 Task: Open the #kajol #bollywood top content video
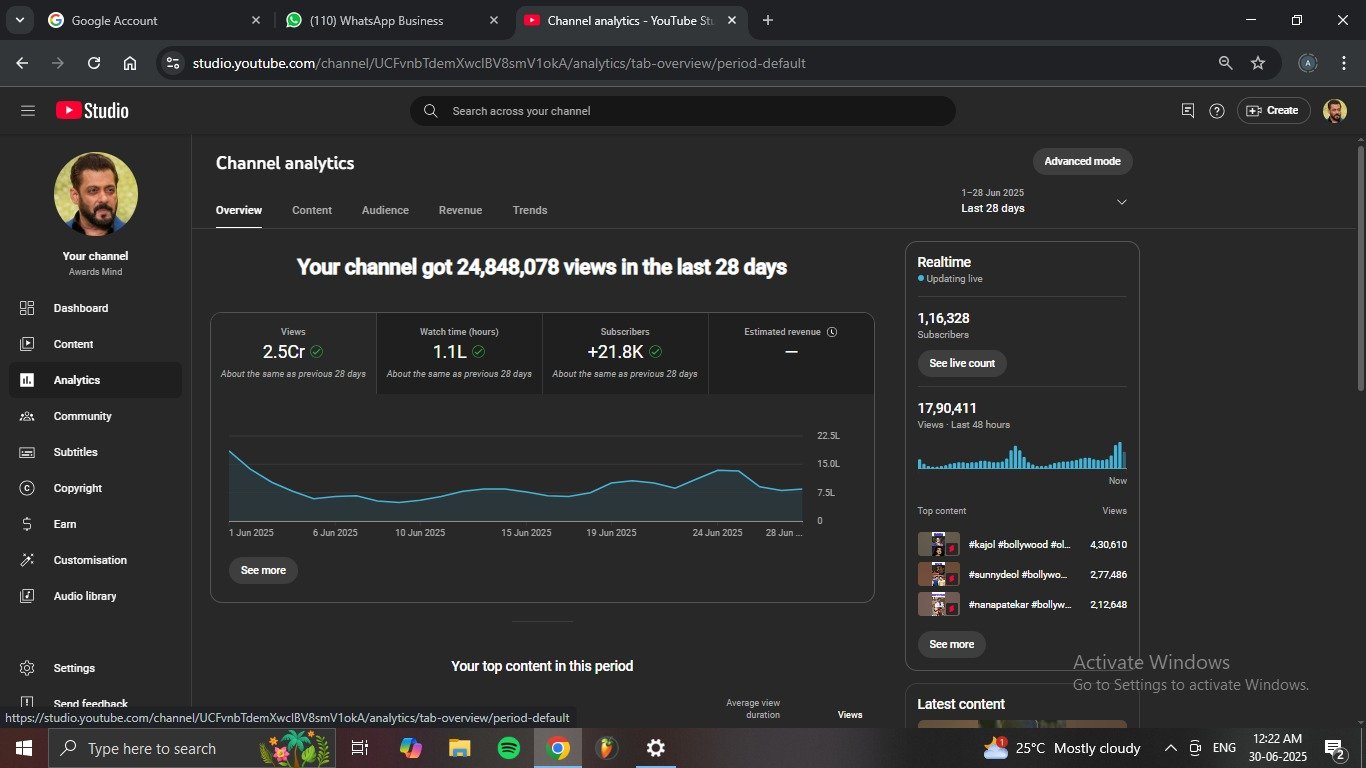pos(1022,544)
